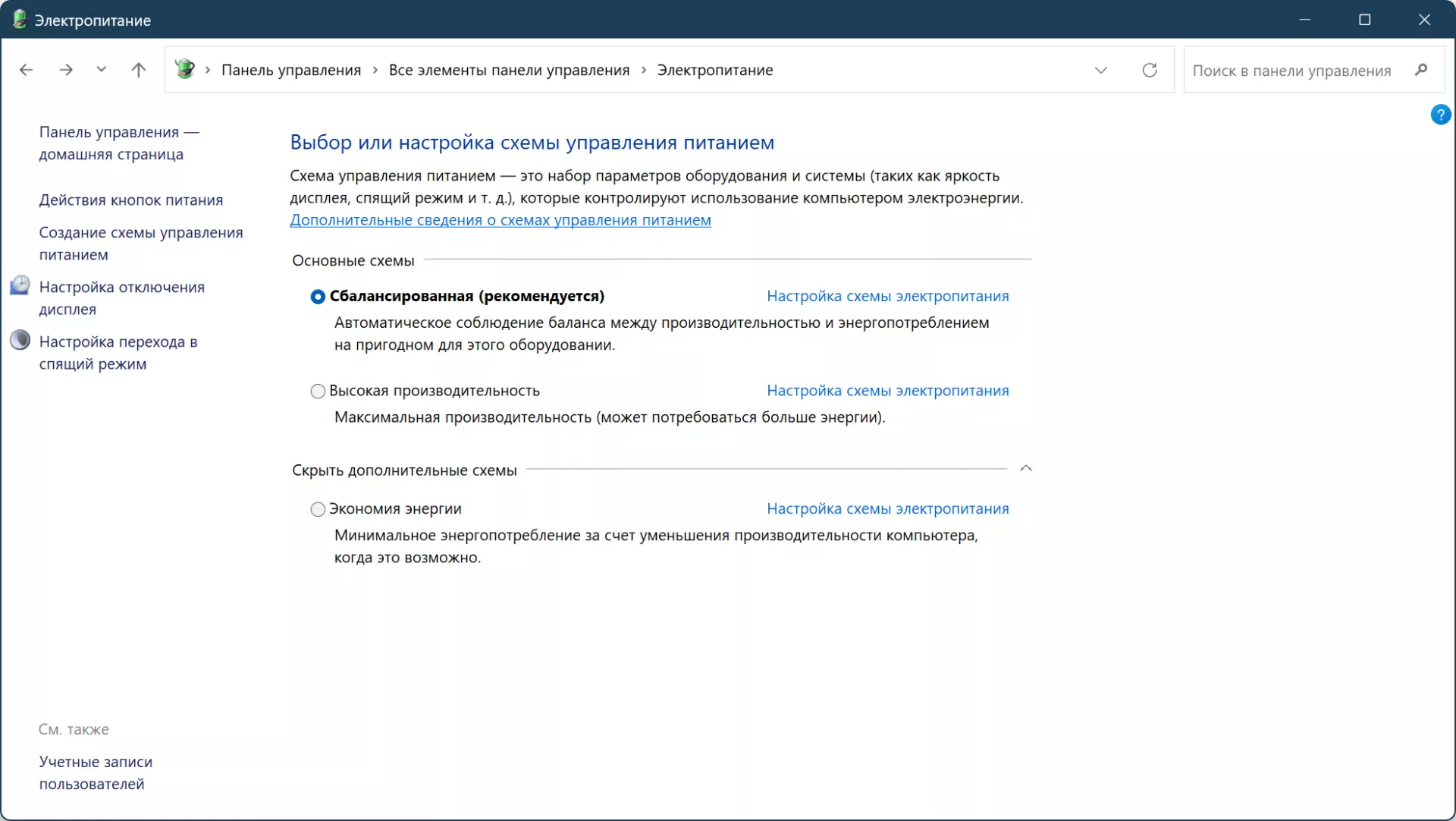Select the Сбалансированная (рекомендуется) power plan
Screen dimensions: 1456x821
click(x=318, y=297)
